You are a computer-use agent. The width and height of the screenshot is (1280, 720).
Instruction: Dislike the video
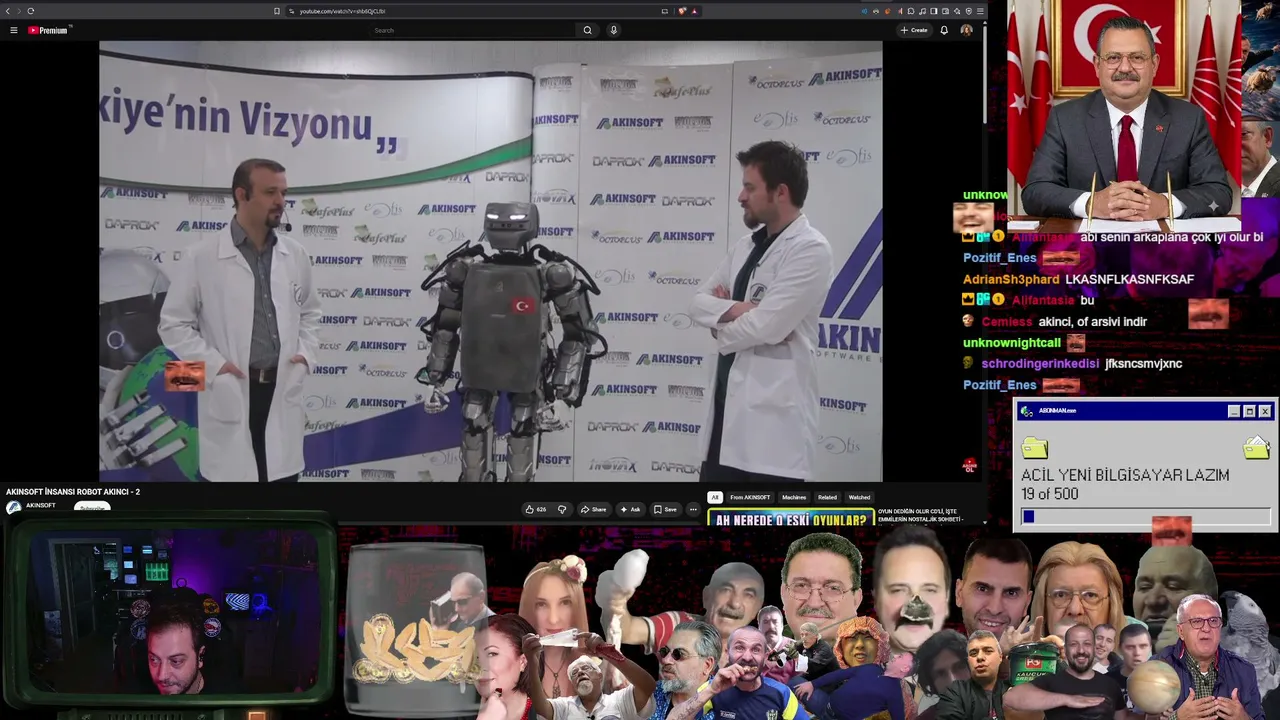[x=562, y=509]
